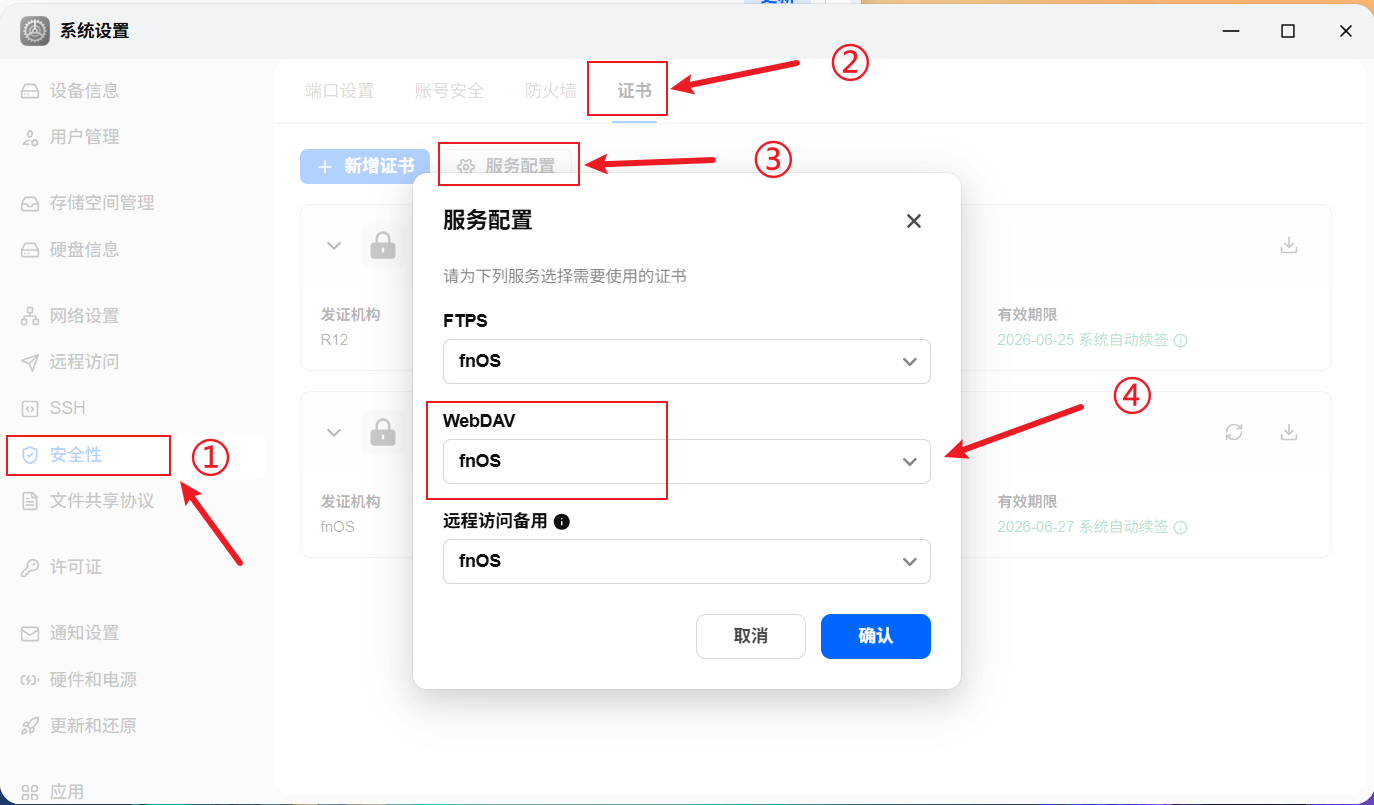Open the 远程访问备用 certificate dropdown
Viewport: 1374px width, 805px height.
687,561
